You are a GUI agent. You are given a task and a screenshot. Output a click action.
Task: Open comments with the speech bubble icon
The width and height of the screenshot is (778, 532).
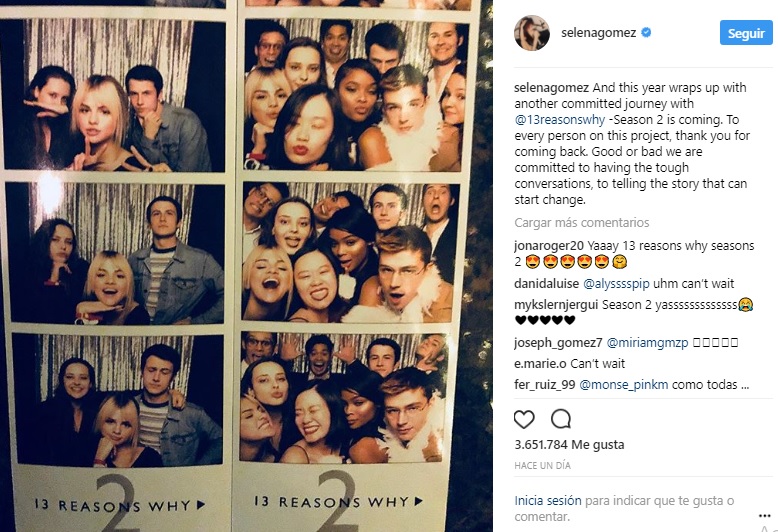pyautogui.click(x=561, y=419)
